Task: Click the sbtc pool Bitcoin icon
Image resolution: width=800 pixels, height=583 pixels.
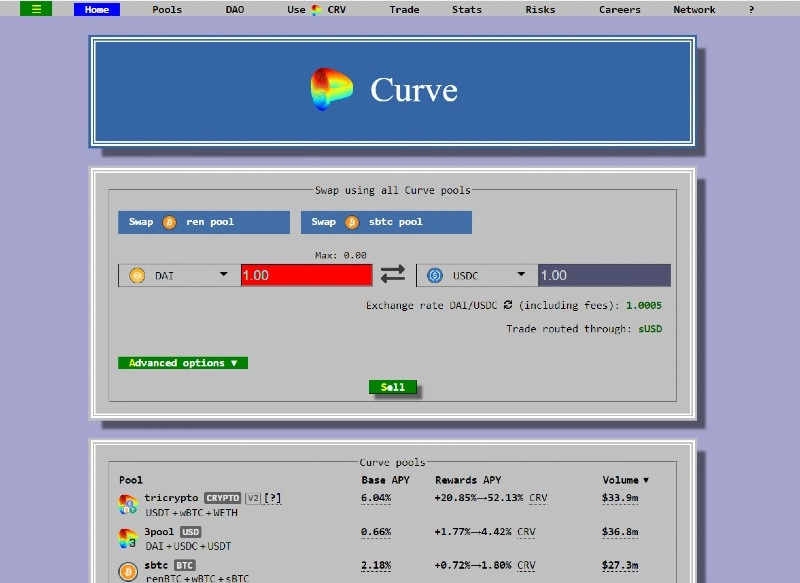Action: pos(128,572)
